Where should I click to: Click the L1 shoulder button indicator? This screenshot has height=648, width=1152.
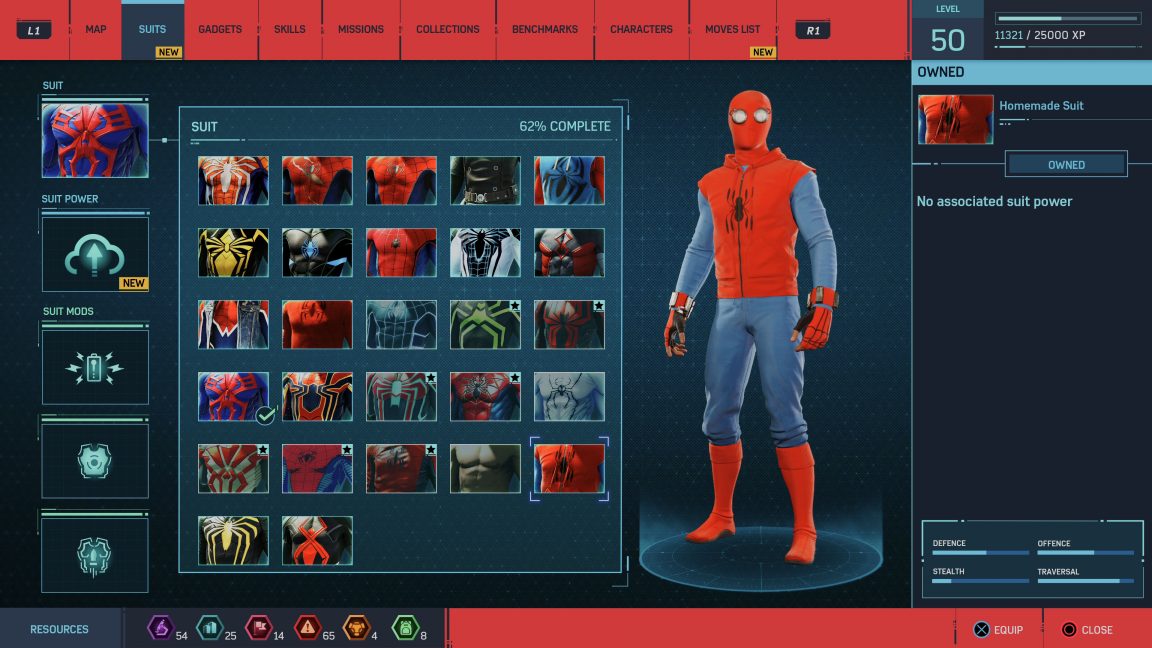34,30
